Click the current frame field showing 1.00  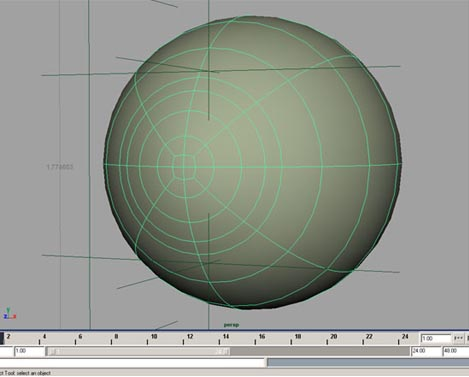click(x=436, y=338)
